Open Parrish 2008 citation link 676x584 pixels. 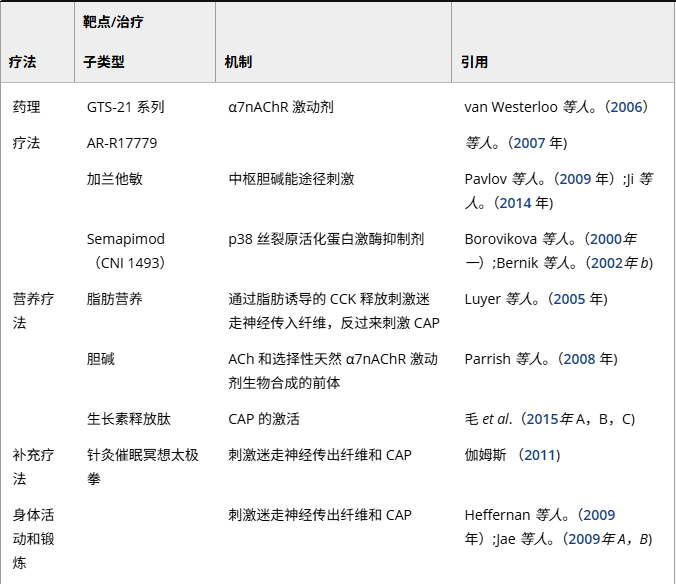[579, 359]
